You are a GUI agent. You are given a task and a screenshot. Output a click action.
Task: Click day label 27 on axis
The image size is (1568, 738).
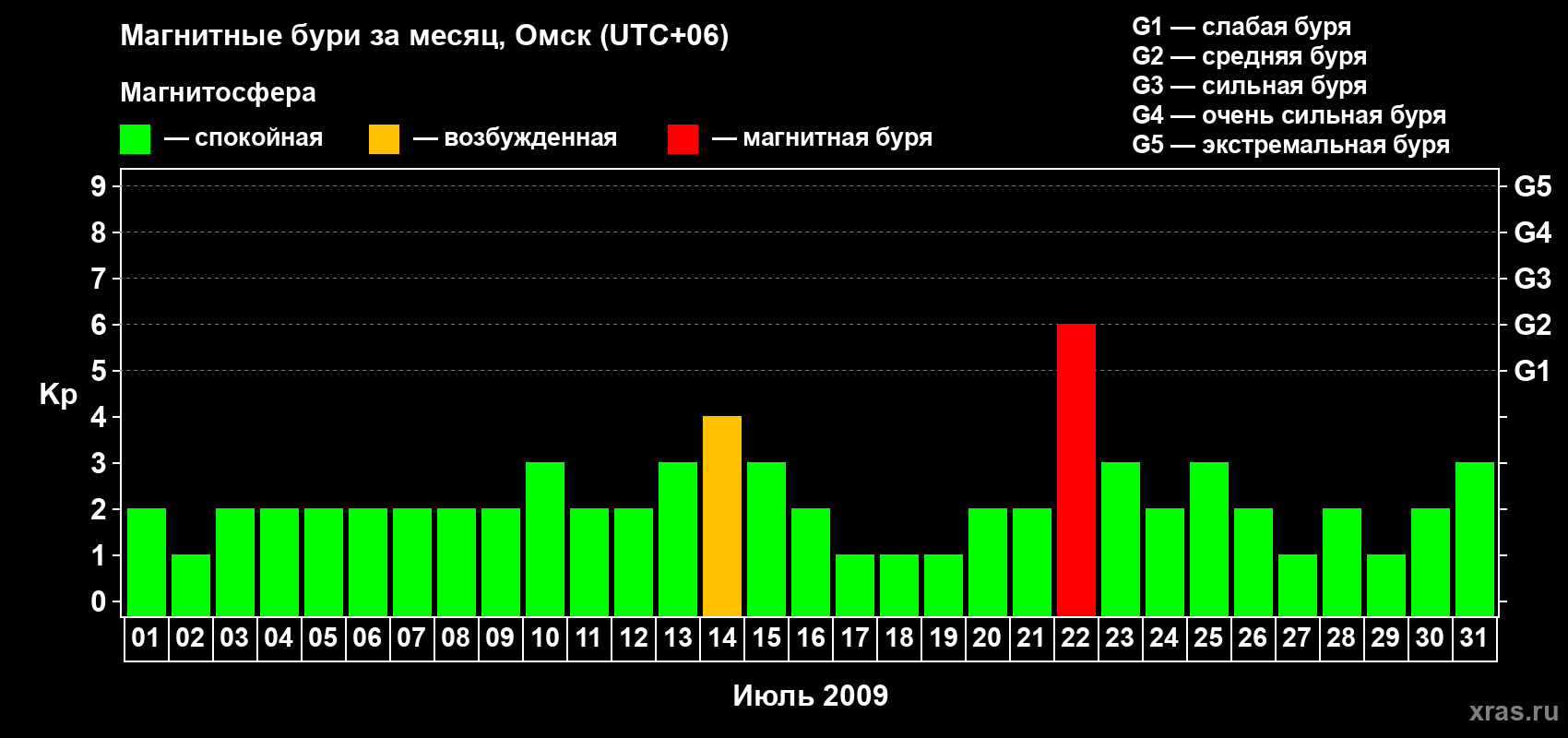click(x=1297, y=638)
